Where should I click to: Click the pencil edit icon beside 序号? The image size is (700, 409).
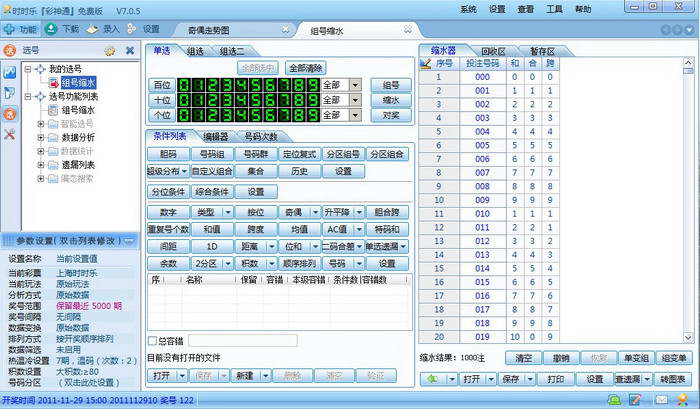click(425, 63)
